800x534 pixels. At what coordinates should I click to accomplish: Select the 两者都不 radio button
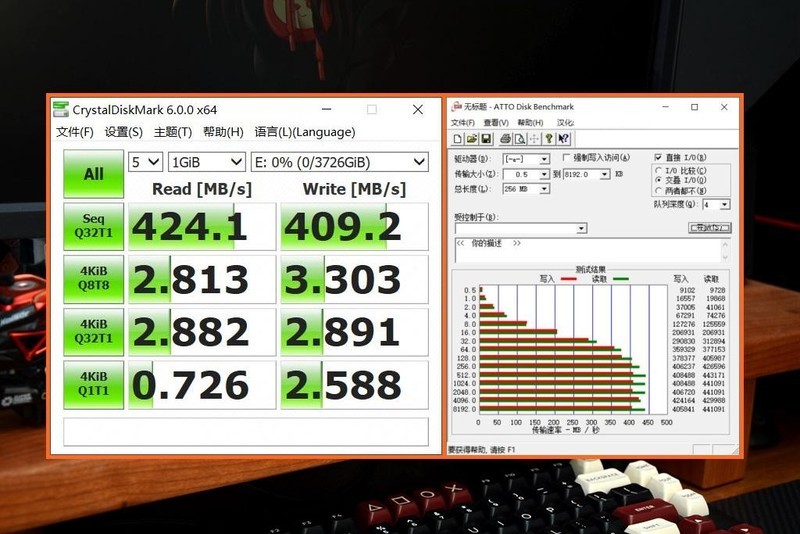(658, 190)
